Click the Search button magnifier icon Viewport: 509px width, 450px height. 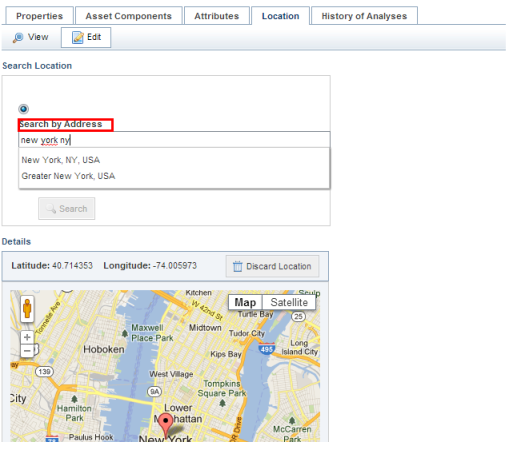pos(51,209)
